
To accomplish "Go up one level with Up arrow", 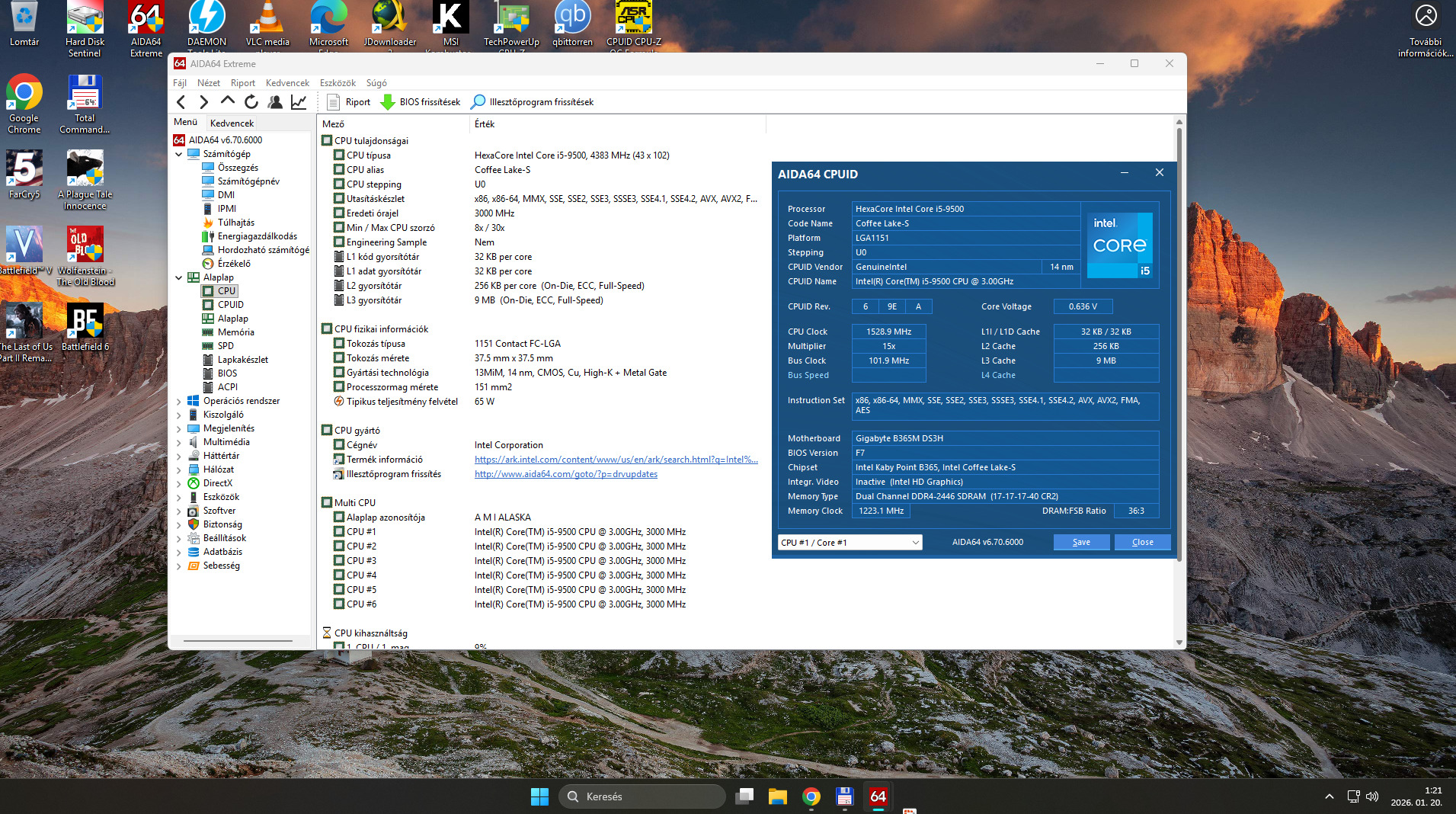I will (x=227, y=101).
